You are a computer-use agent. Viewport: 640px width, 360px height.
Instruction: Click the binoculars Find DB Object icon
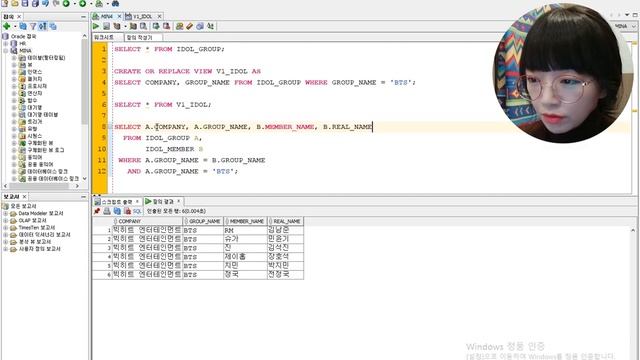pyautogui.click(x=116, y=3)
